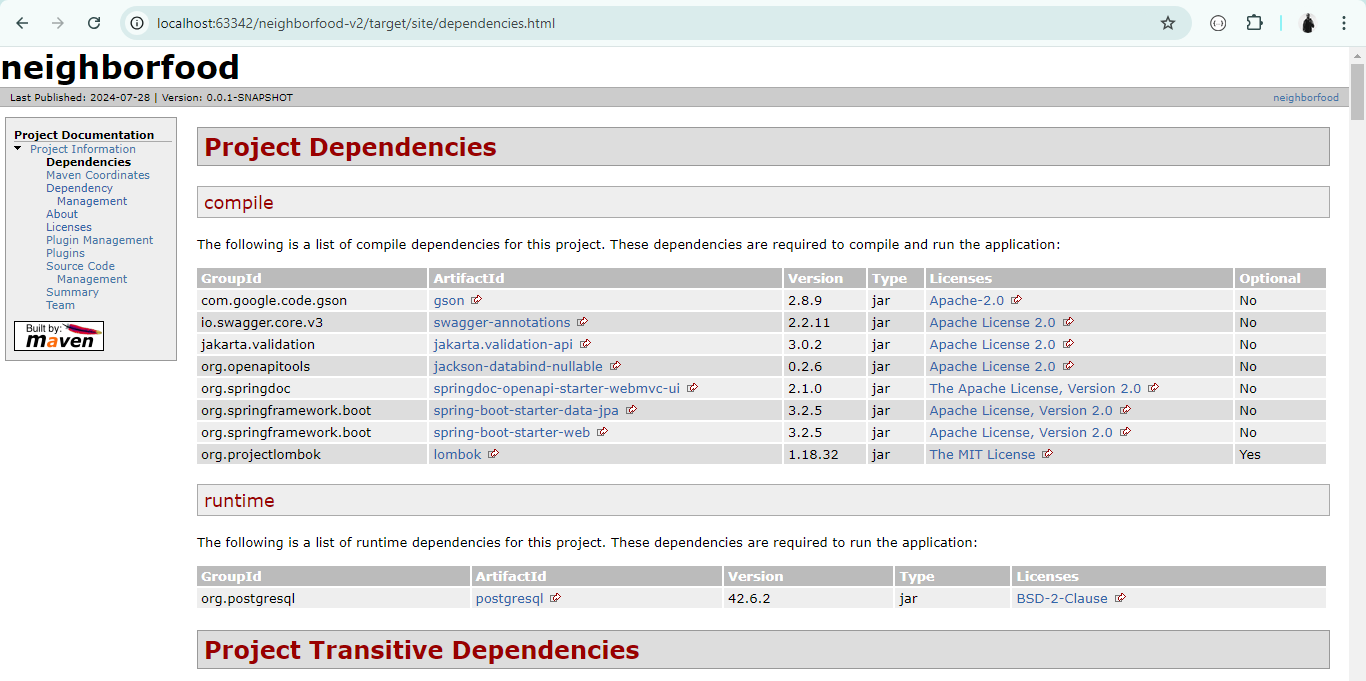Click the extension icon left of Extensions
This screenshot has width=1366, height=681.
(x=1218, y=23)
